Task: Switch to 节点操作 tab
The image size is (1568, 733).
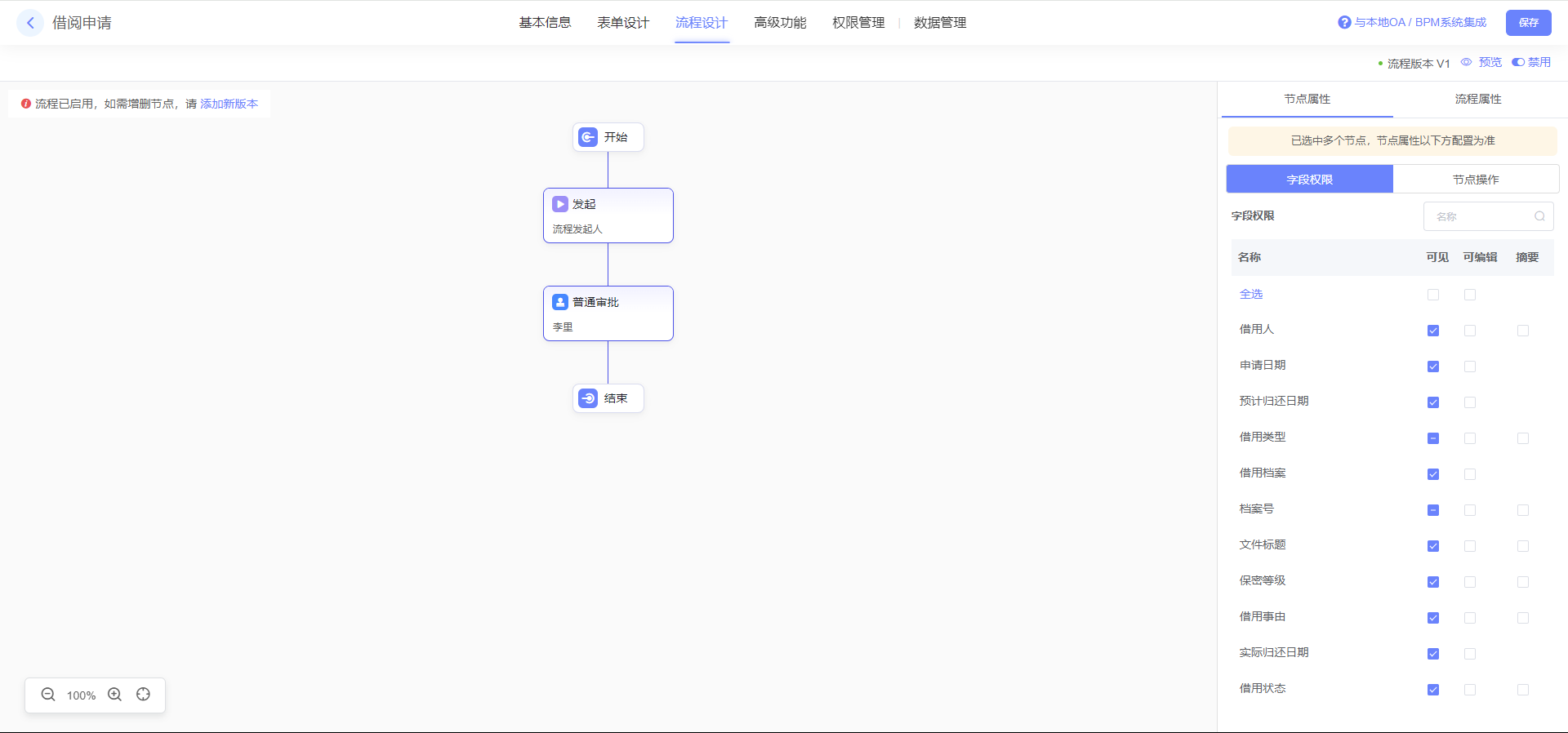Action: click(1476, 180)
